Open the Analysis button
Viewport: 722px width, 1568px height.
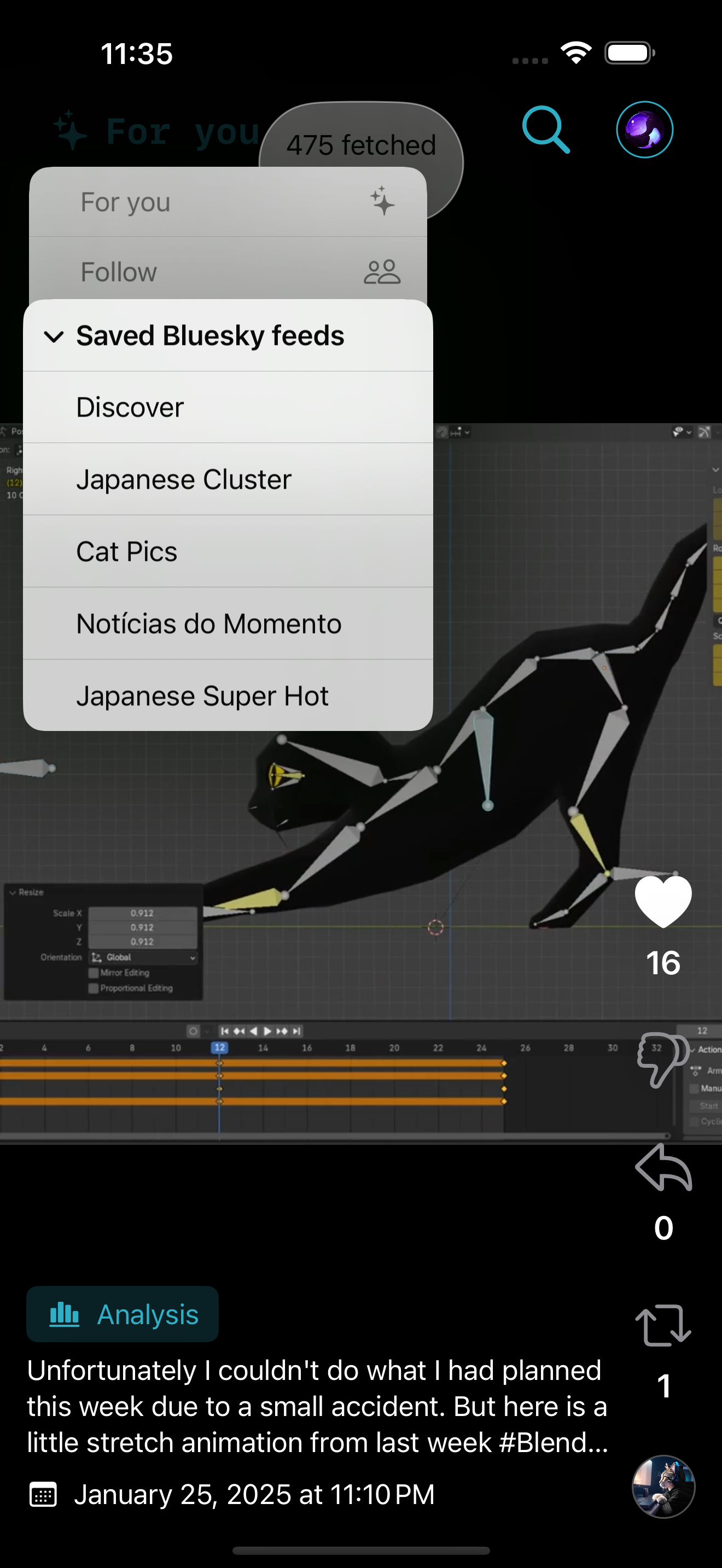coord(123,1314)
